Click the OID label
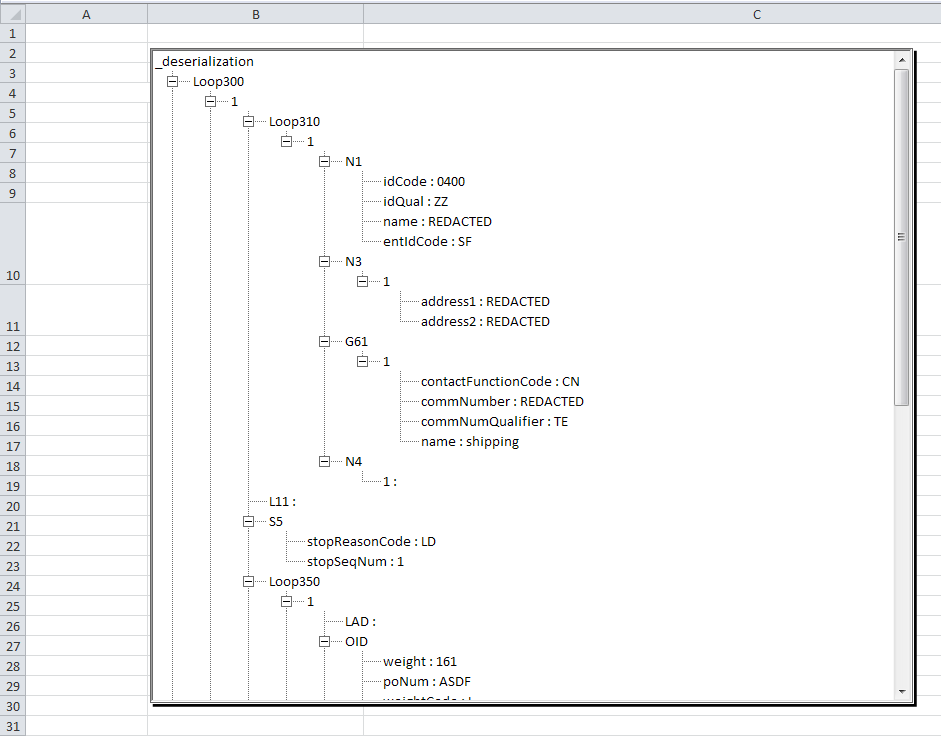Screen dimensions: 941x736 [x=356, y=641]
